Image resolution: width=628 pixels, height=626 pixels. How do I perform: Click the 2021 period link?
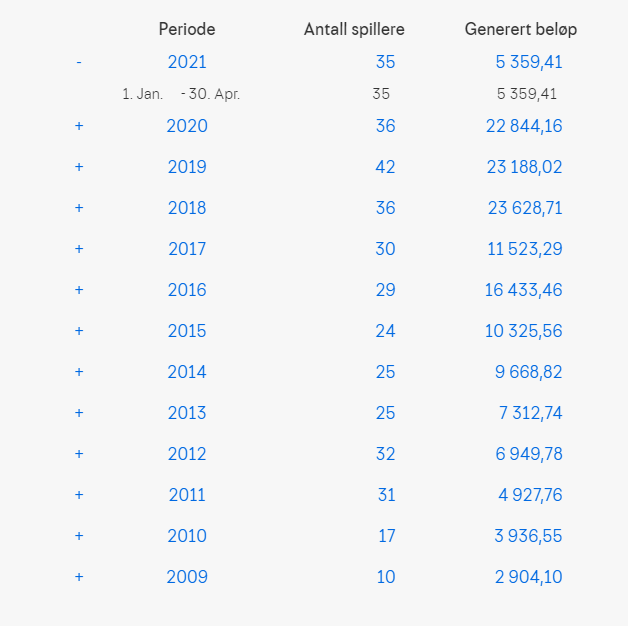click(x=187, y=62)
